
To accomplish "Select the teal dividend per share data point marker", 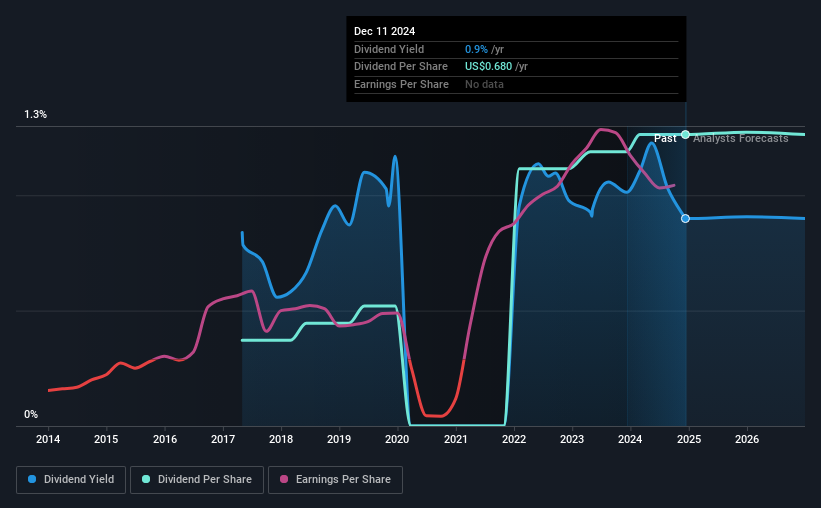I will click(x=685, y=135).
